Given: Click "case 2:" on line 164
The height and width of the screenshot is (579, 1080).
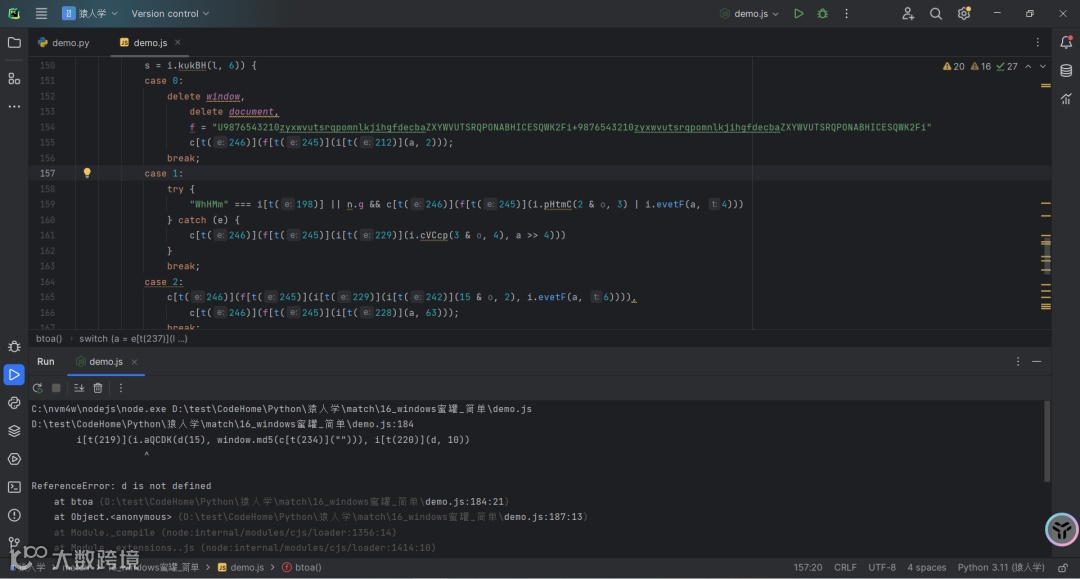Looking at the screenshot, I should click(163, 282).
